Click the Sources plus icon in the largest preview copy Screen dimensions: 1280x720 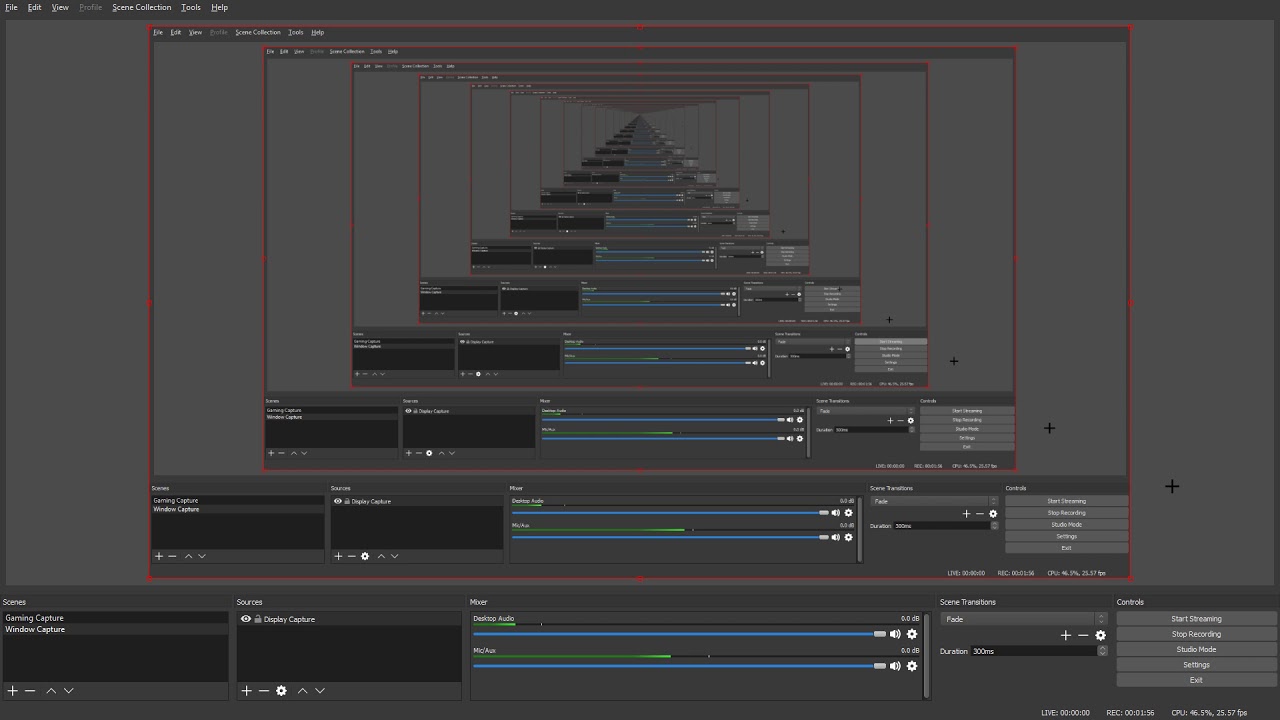(x=338, y=556)
